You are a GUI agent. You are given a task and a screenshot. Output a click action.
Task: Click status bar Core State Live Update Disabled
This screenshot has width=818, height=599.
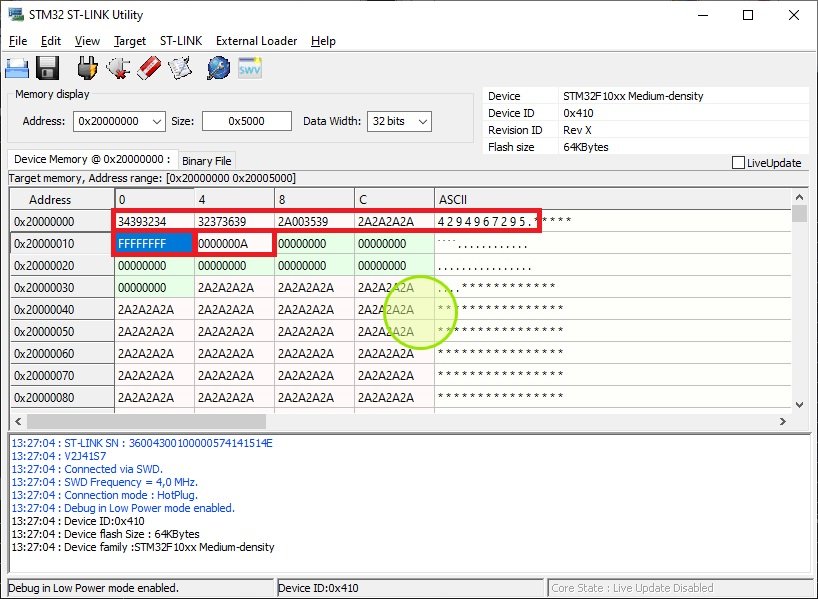[681, 588]
